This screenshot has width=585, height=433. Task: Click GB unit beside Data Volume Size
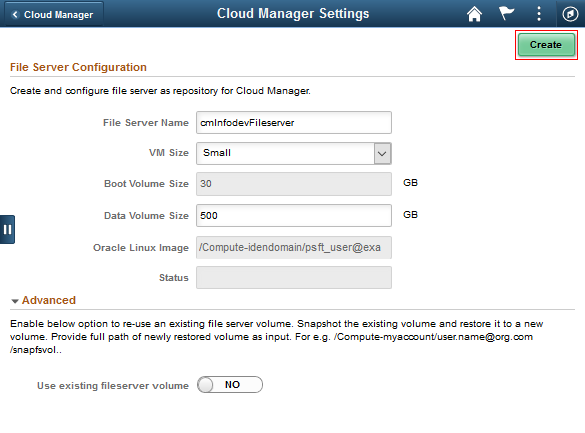(410, 215)
